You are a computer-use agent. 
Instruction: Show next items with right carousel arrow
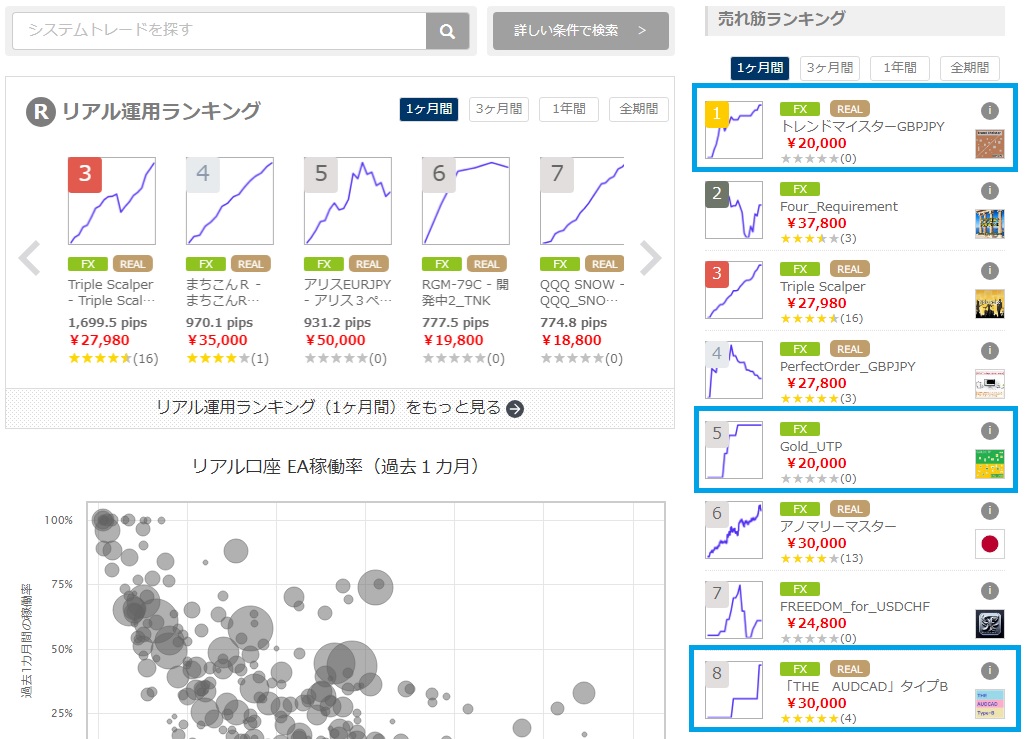650,258
